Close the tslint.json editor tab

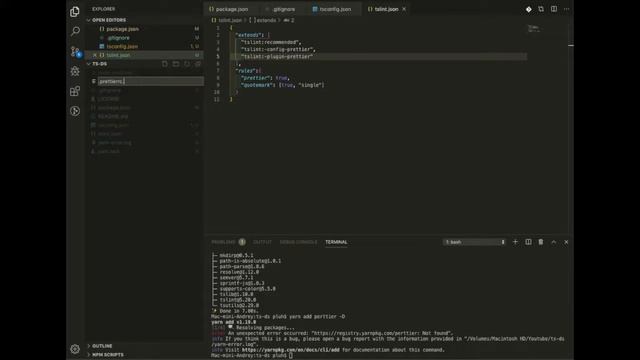(404, 9)
